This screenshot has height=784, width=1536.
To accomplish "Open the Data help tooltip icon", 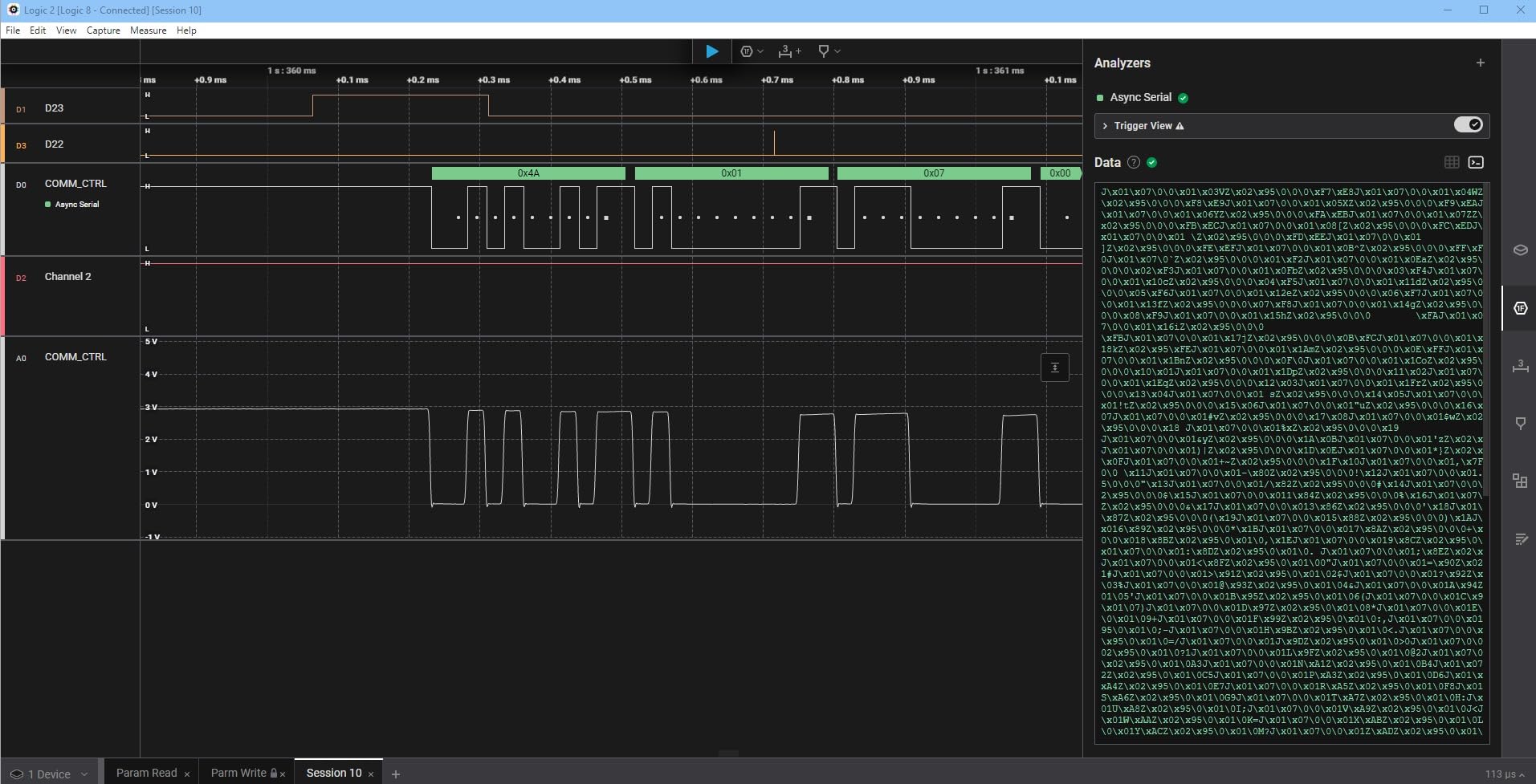I will pos(1133,162).
